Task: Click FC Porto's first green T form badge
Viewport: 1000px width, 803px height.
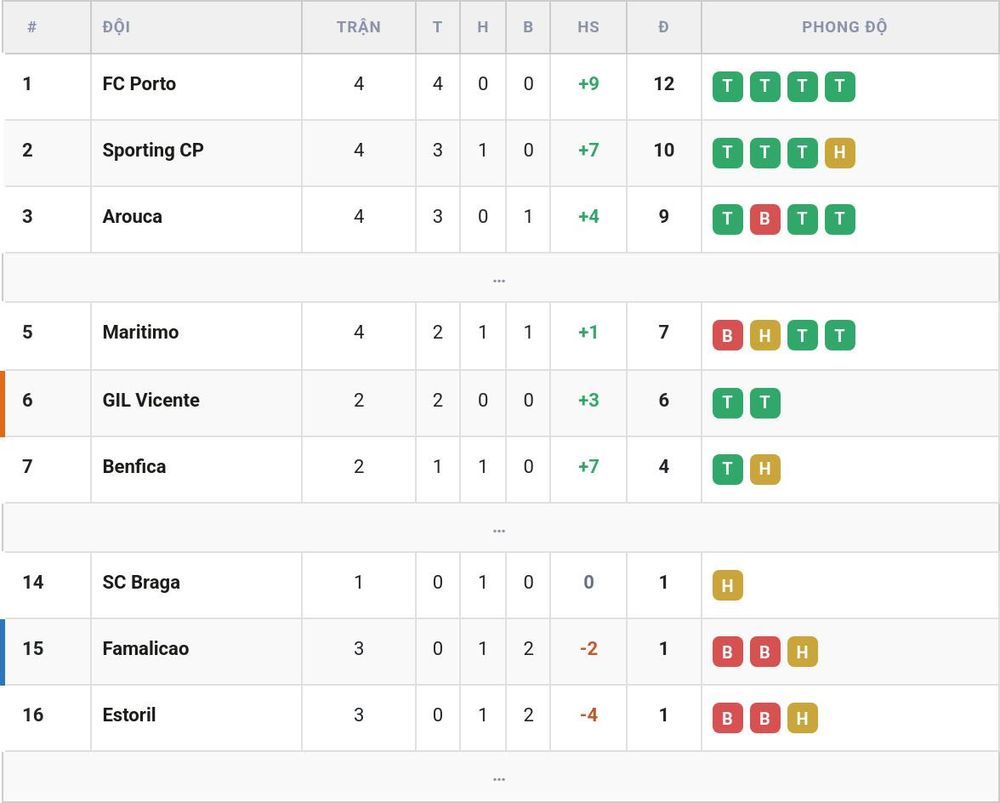Action: point(727,86)
